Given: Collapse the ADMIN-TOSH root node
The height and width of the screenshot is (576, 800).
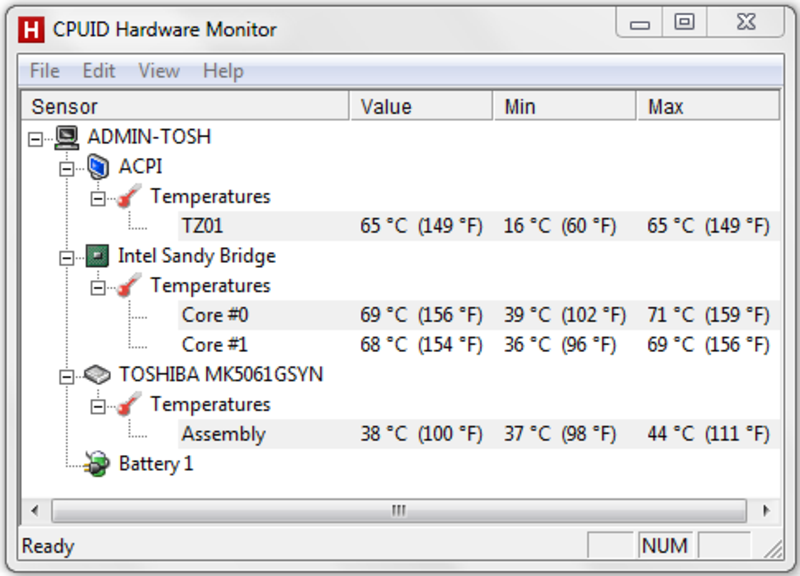Looking at the screenshot, I should [x=35, y=139].
